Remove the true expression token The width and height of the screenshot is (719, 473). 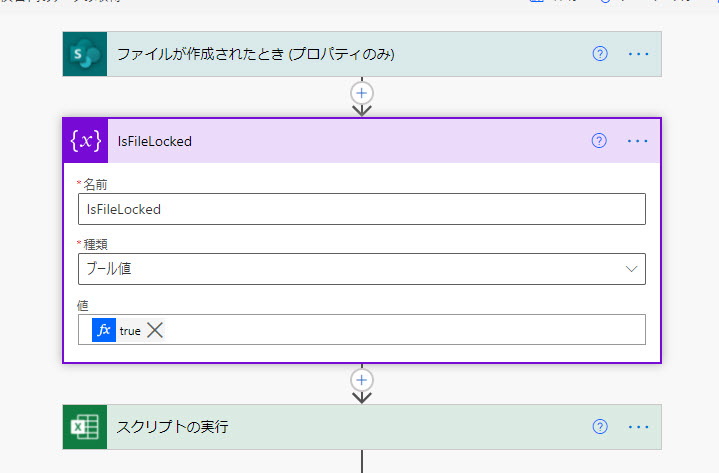pyautogui.click(x=155, y=330)
